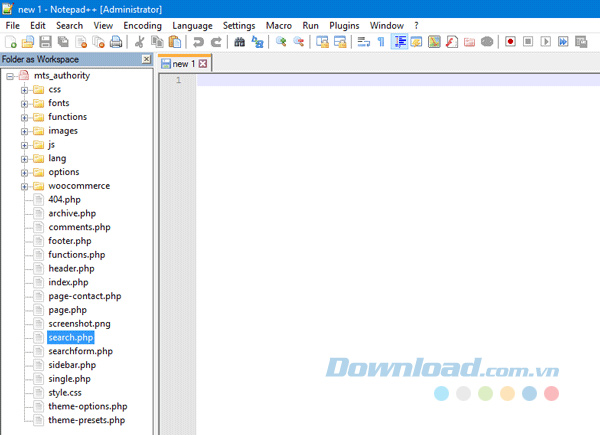
Task: Click the Playback macro icon
Action: (x=545, y=42)
